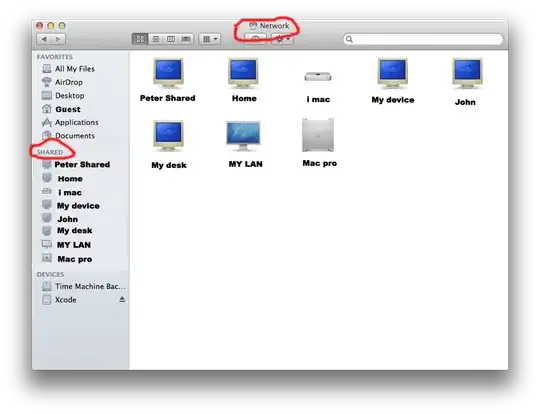The width and height of the screenshot is (540, 414).
Task: Select Xcode under Devices
Action: (65, 300)
